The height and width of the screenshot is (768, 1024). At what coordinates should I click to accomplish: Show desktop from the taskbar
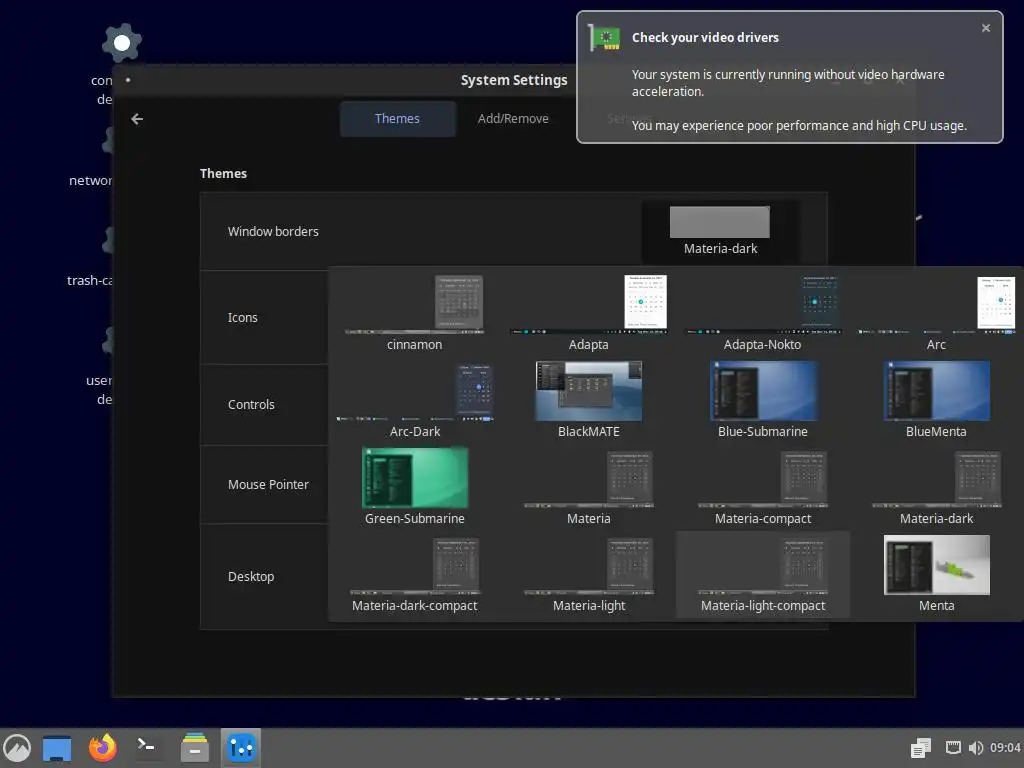pyautogui.click(x=57, y=748)
